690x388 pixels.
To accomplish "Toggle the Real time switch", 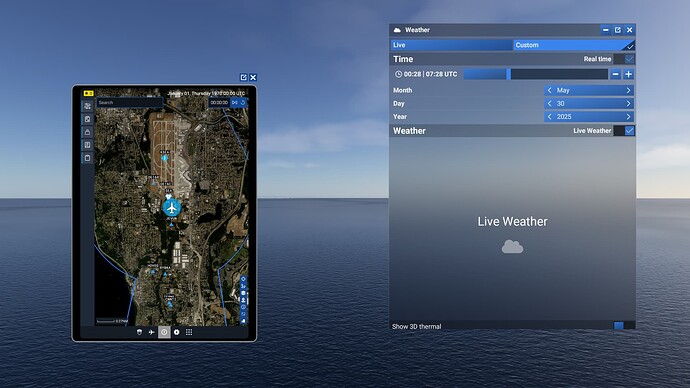I will click(624, 59).
